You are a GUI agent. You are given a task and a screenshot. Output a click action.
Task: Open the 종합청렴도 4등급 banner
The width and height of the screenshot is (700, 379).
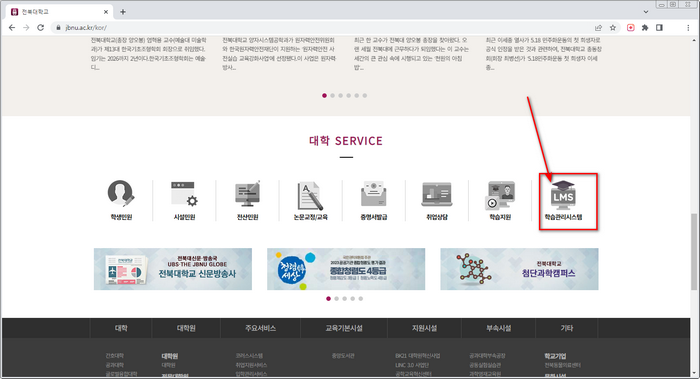tap(346, 269)
